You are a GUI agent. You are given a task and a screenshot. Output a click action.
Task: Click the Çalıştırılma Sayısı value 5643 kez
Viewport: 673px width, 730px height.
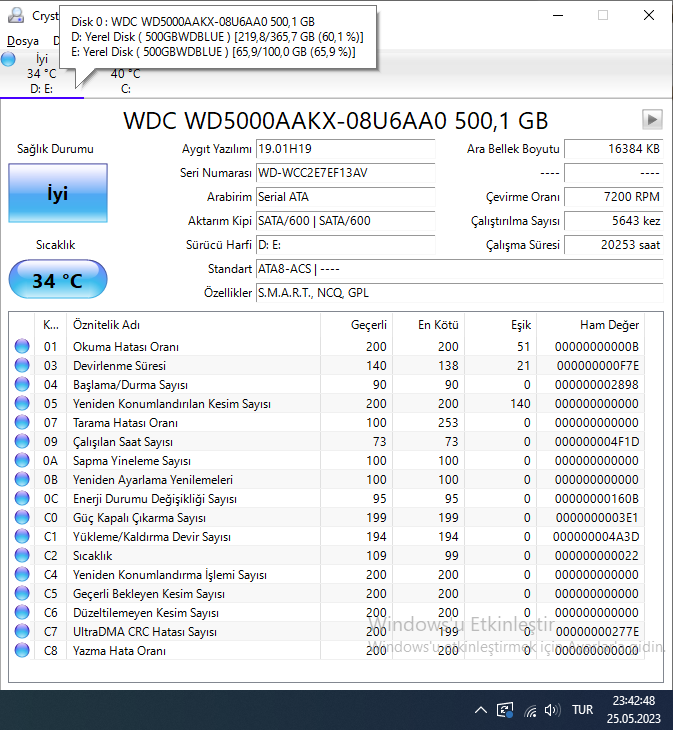613,221
